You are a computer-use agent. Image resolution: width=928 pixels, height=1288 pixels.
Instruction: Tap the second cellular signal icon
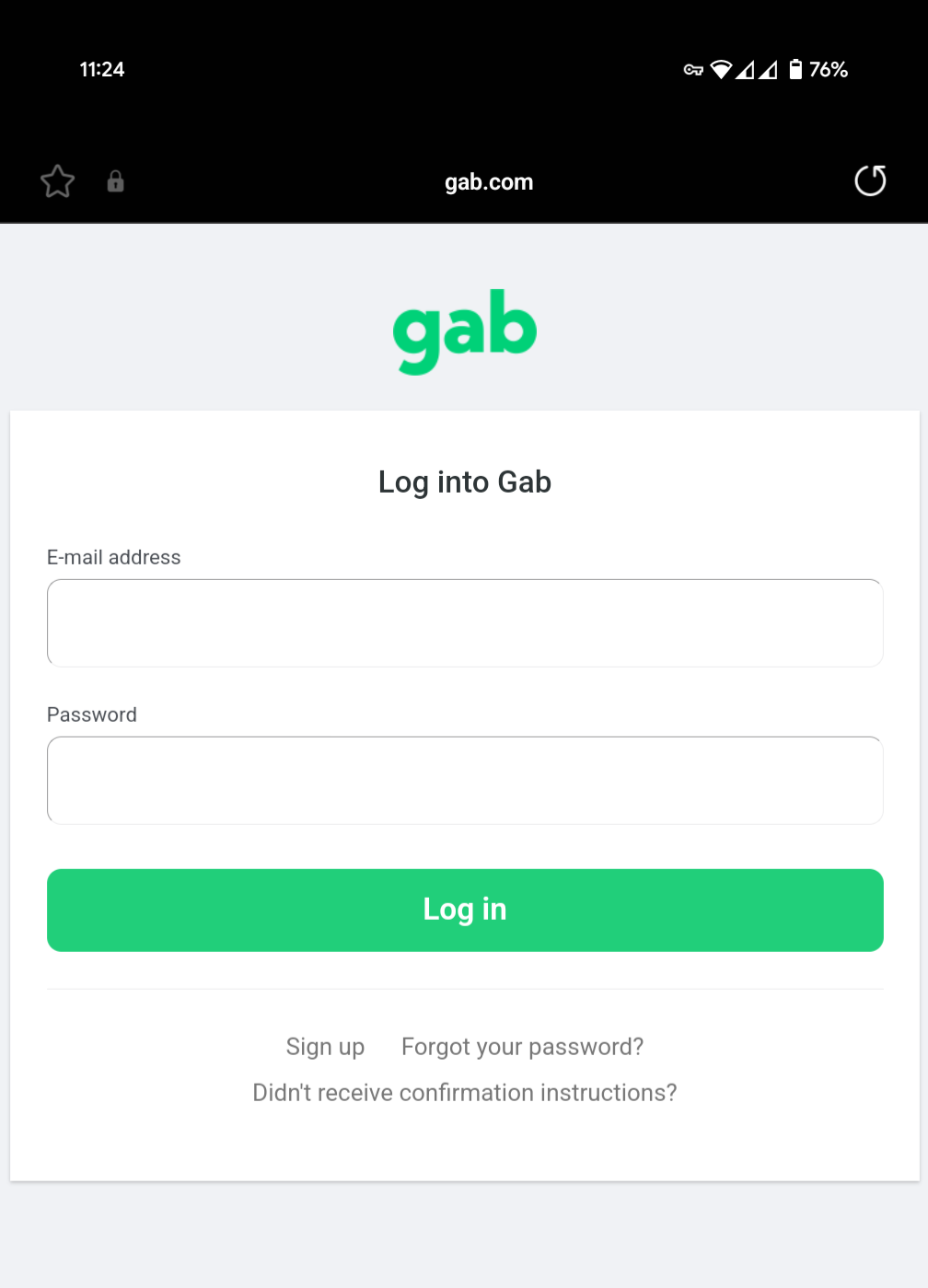pos(768,70)
